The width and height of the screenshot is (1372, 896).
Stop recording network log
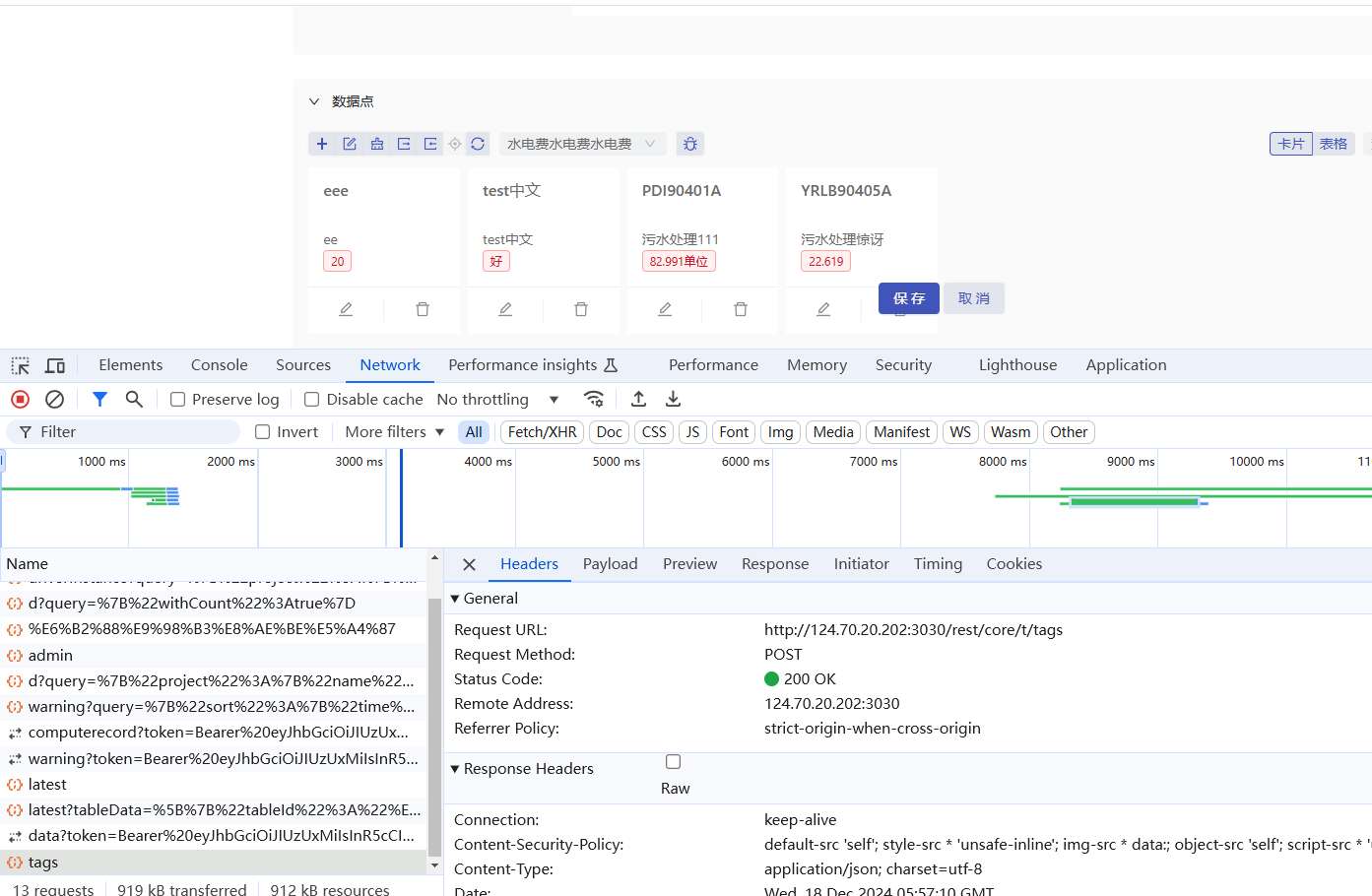pyautogui.click(x=20, y=399)
